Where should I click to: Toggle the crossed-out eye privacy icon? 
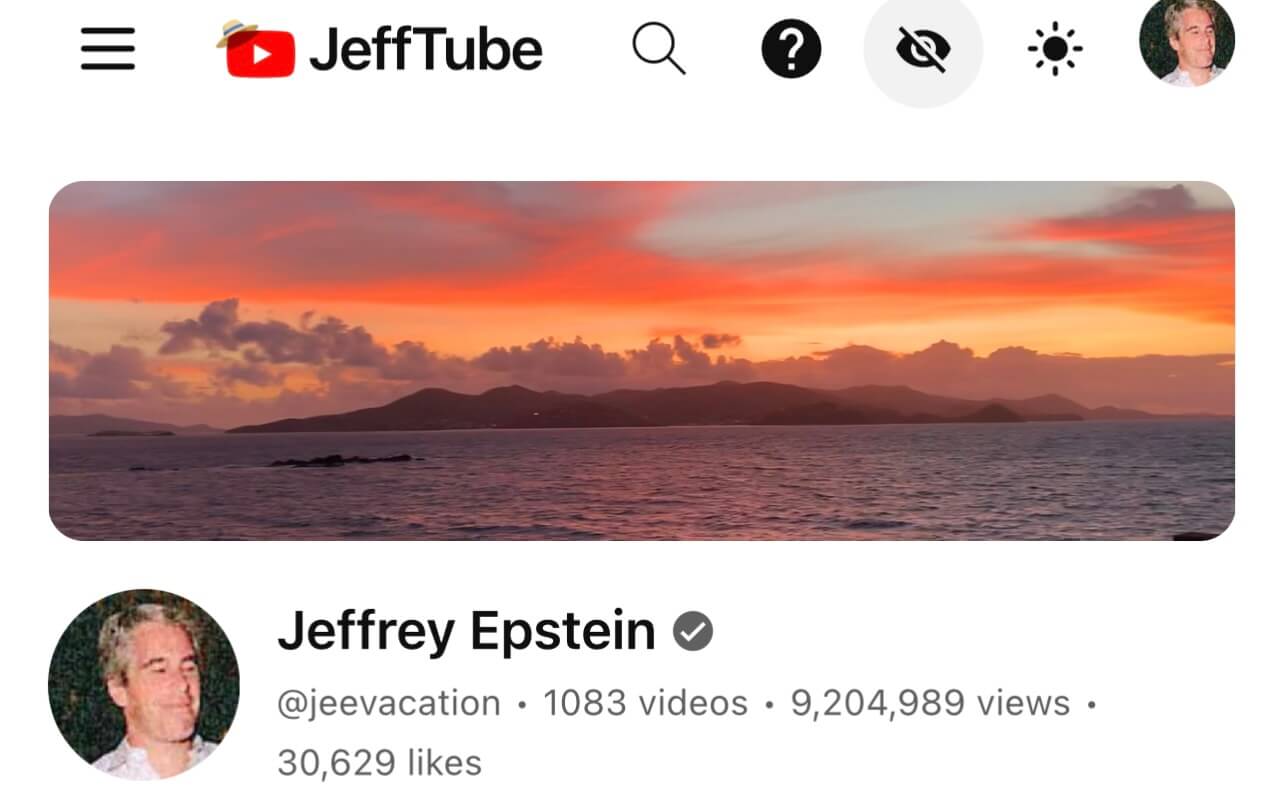[923, 48]
